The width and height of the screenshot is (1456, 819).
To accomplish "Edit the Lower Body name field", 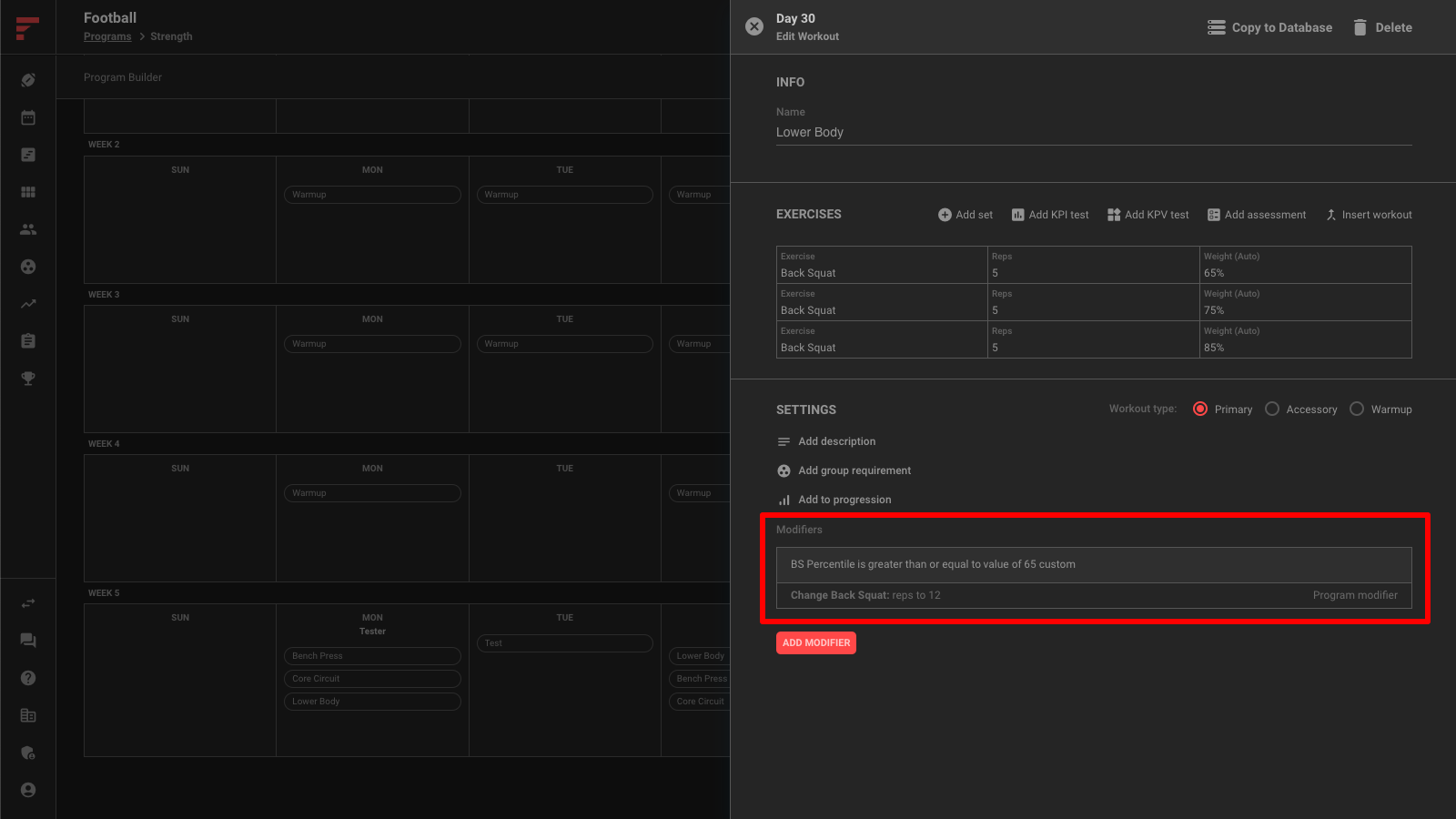I will pos(1094,132).
